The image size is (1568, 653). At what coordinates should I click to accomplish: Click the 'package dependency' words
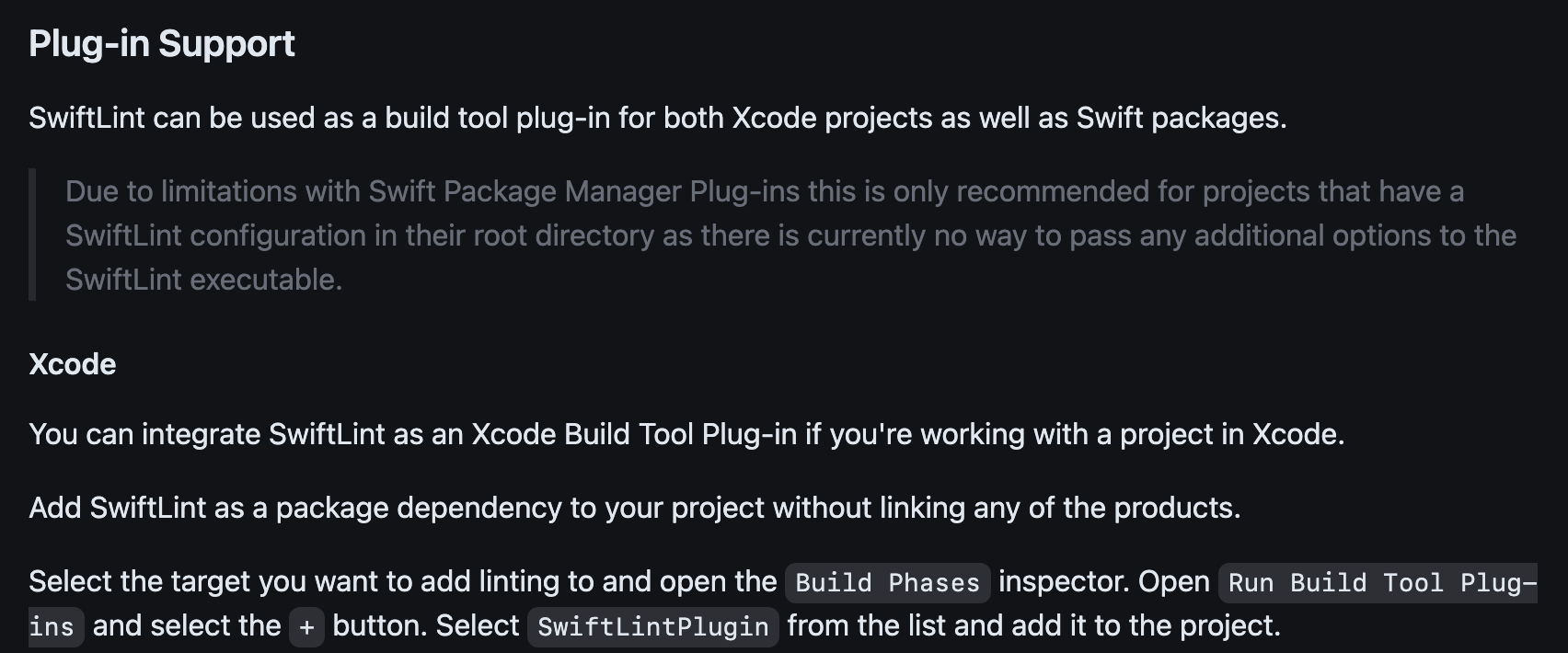tap(419, 508)
